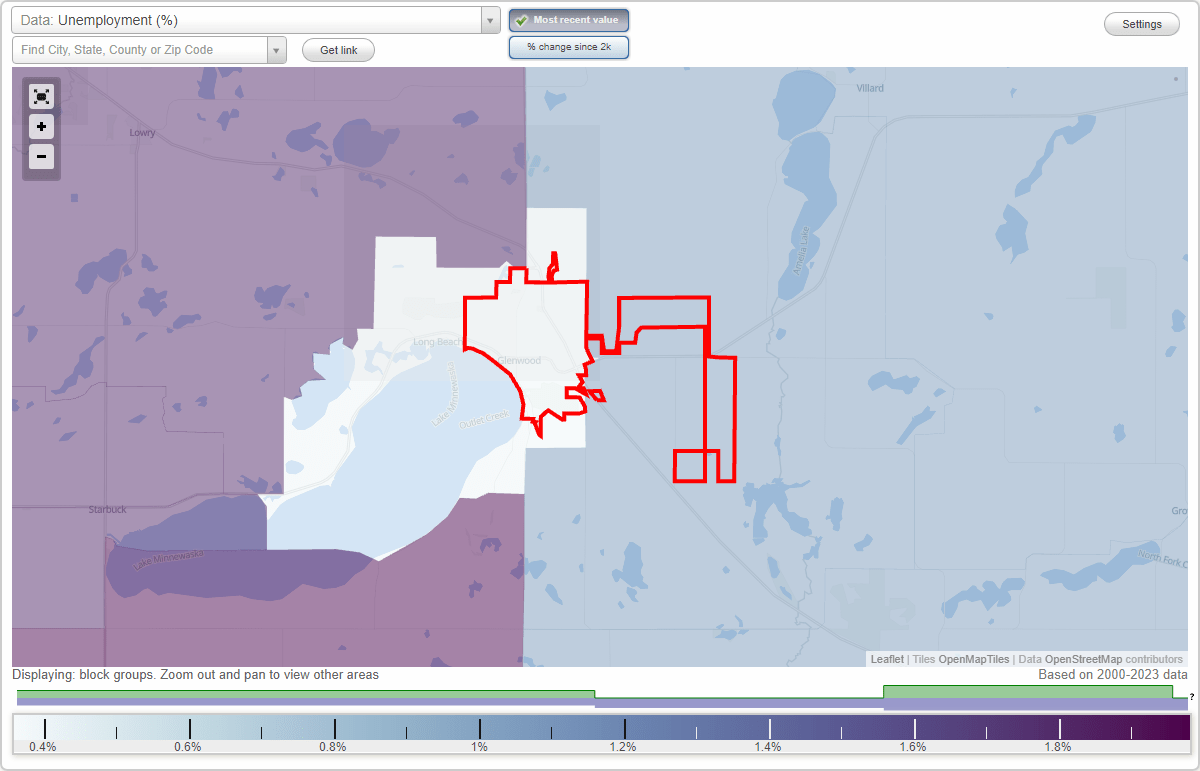Click the 1.2% legend tick
The width and height of the screenshot is (1200, 771).
[x=624, y=746]
